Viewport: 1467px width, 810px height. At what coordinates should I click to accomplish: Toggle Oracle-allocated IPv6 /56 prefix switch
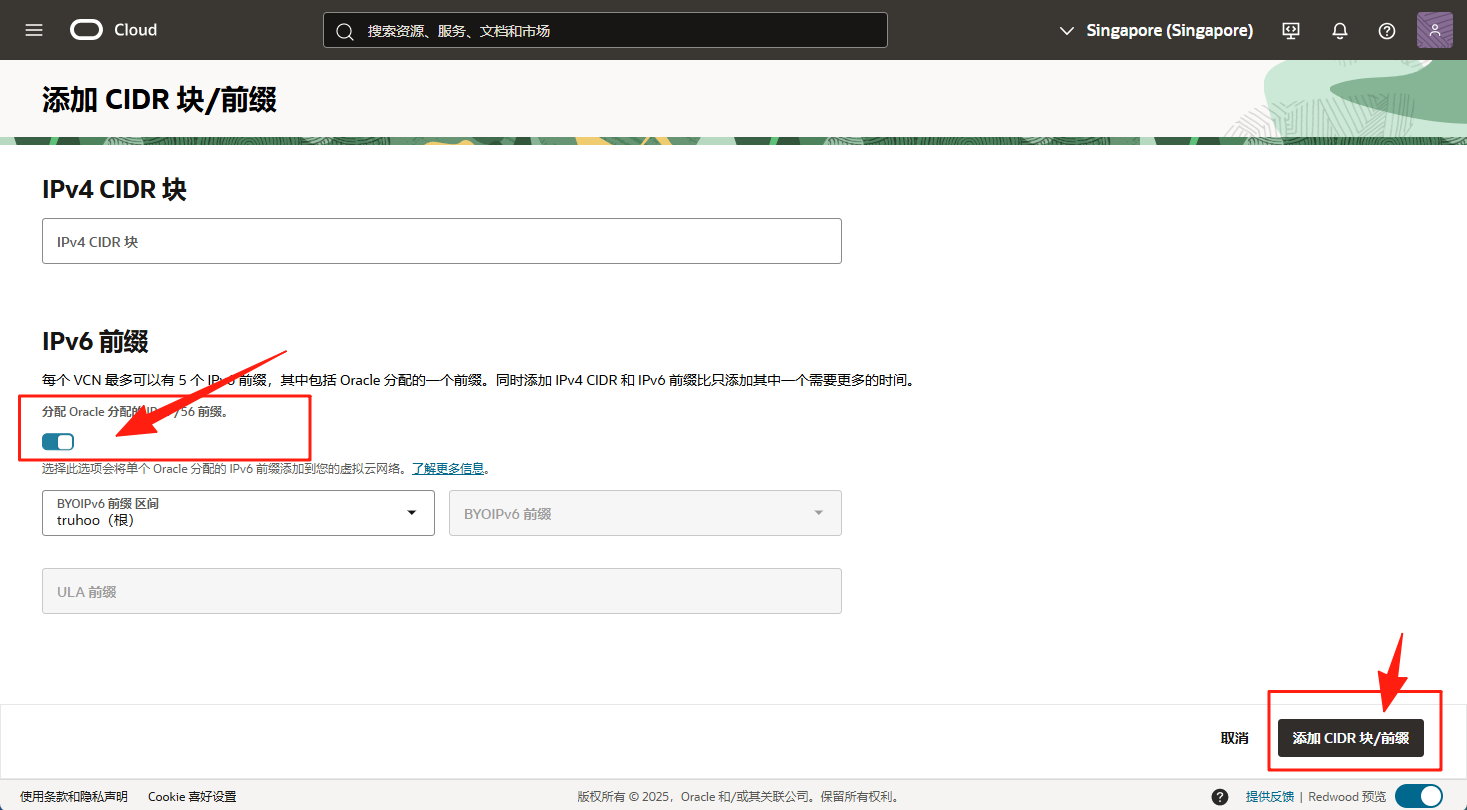58,441
